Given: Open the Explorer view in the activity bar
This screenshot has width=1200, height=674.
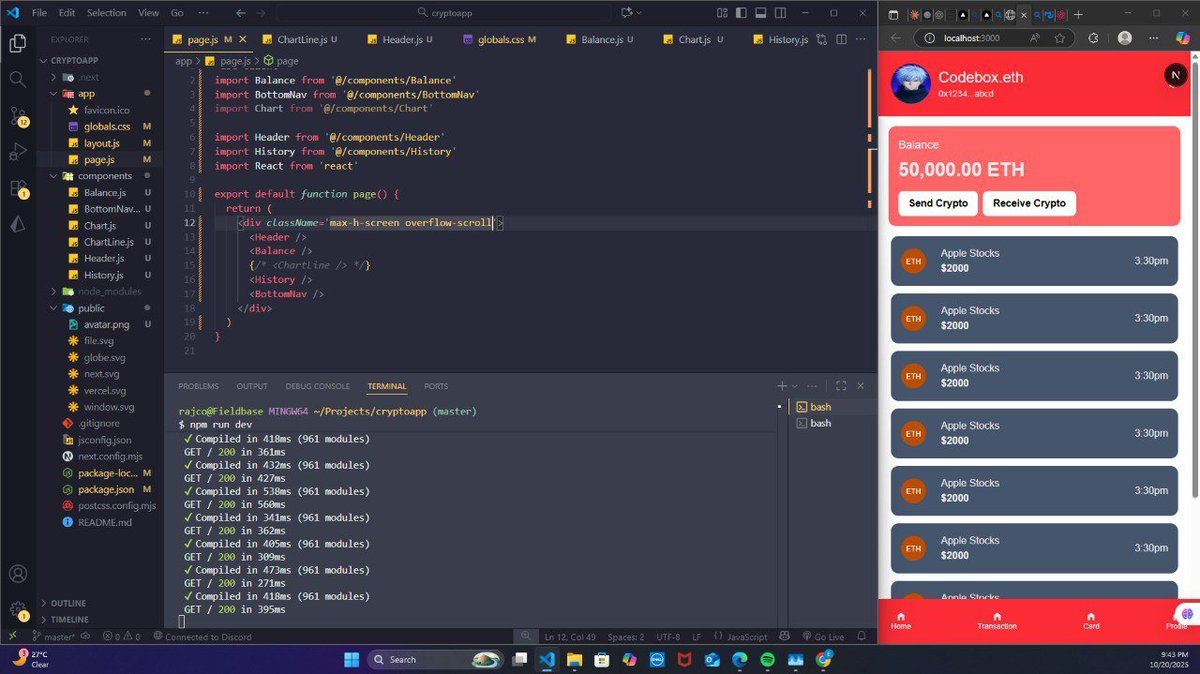Looking at the screenshot, I should pos(17,43).
